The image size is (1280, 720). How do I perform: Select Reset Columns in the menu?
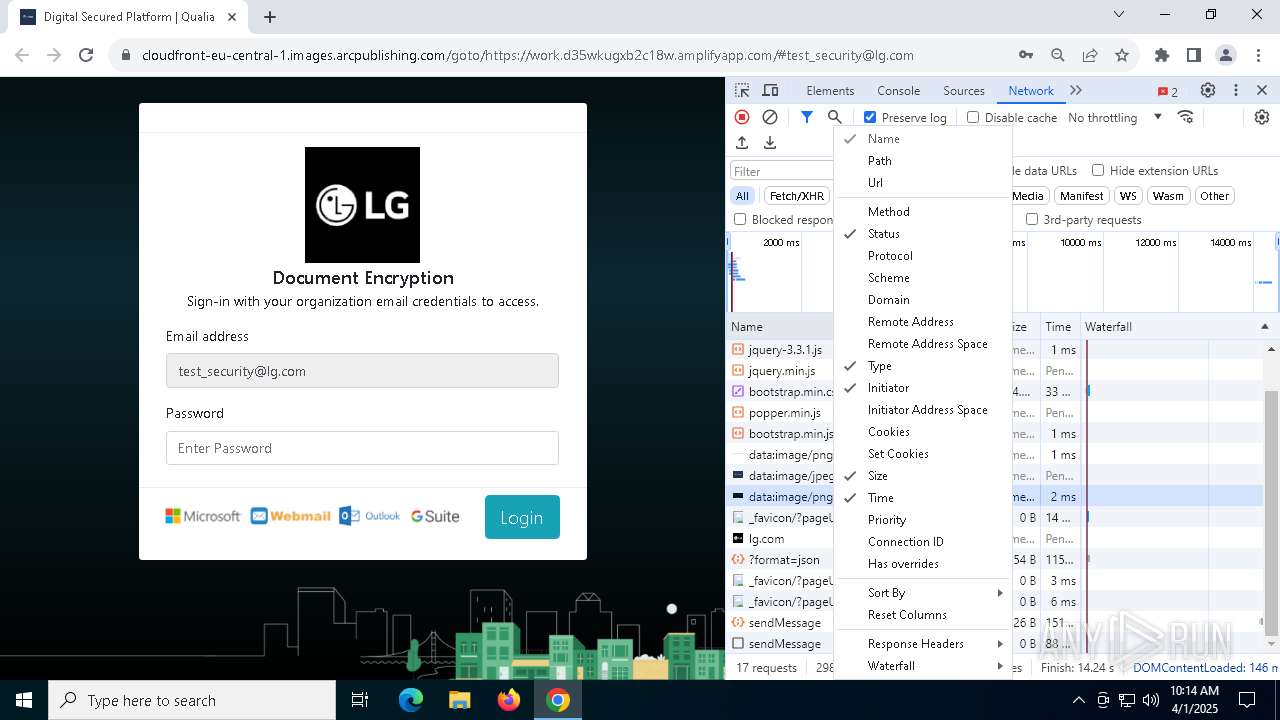(922, 615)
